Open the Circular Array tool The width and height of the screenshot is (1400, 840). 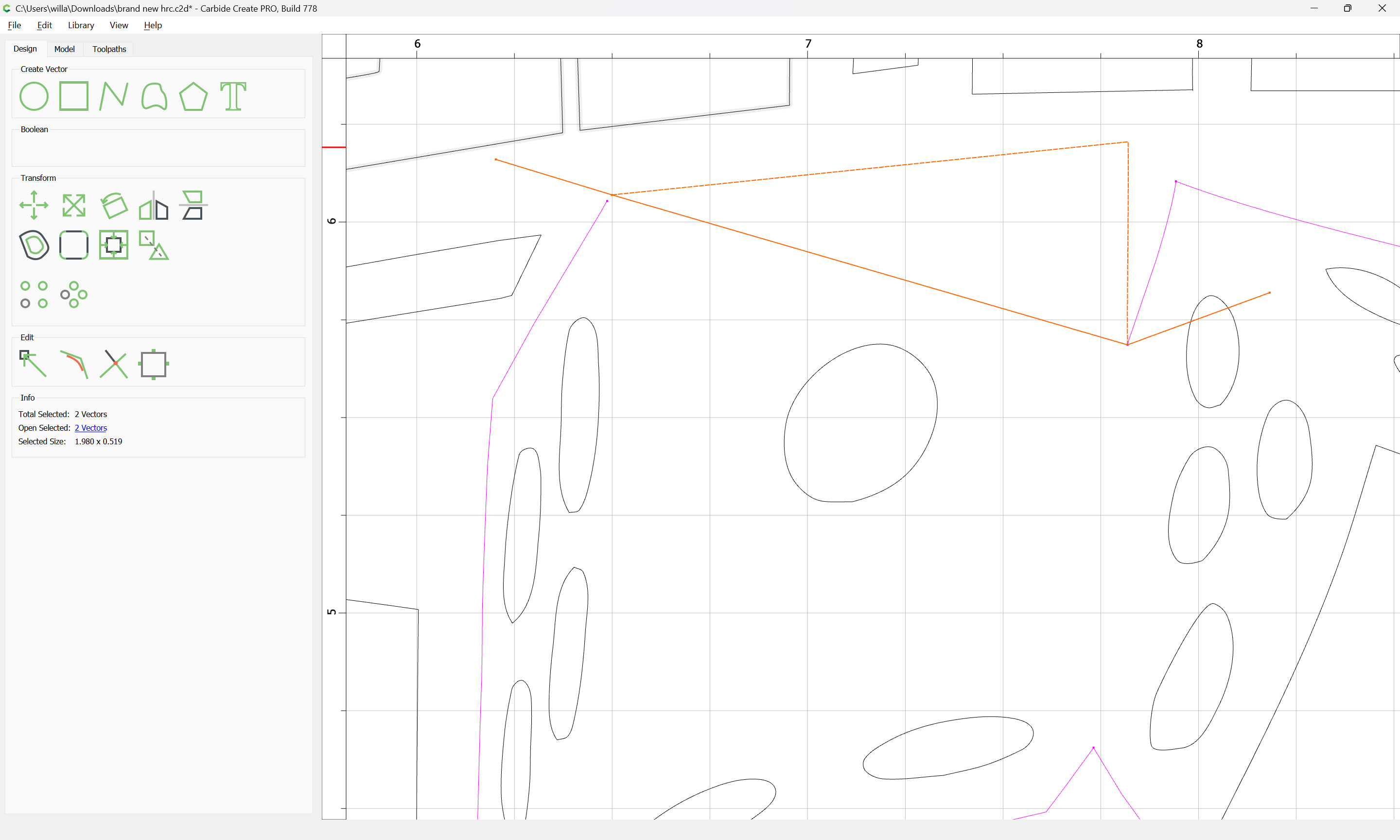[74, 295]
